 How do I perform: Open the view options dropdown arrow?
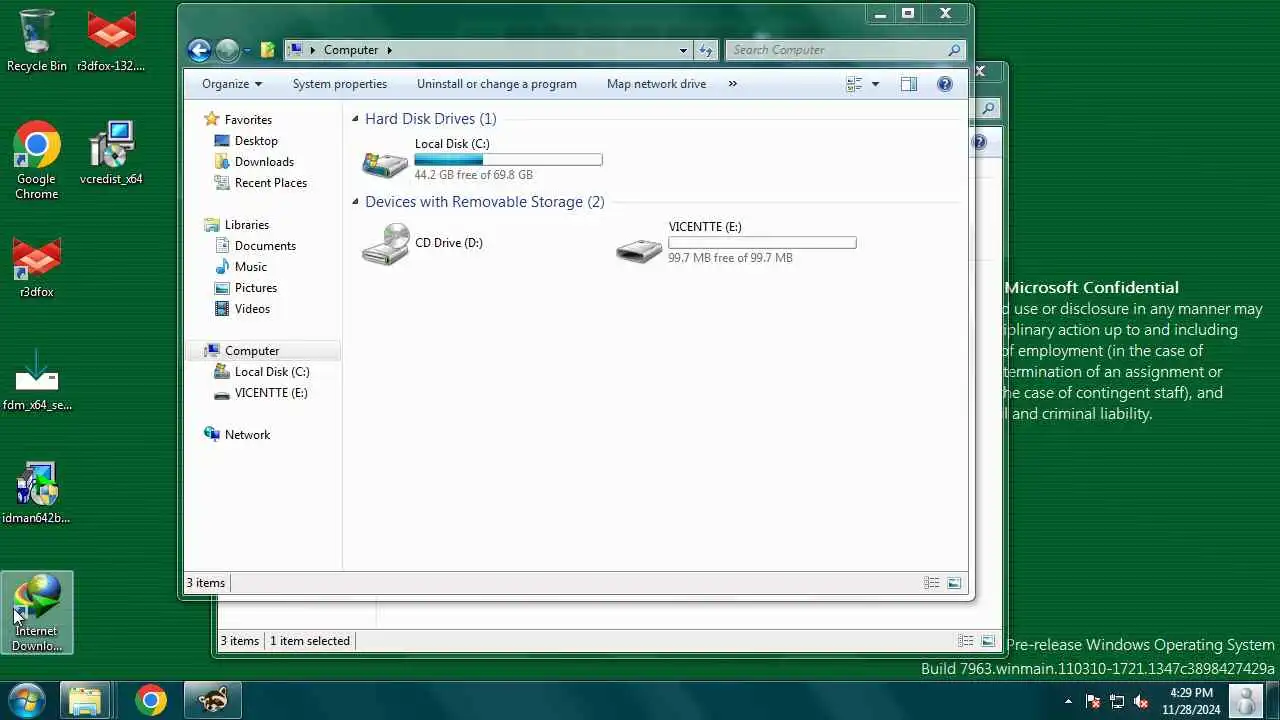tap(875, 84)
